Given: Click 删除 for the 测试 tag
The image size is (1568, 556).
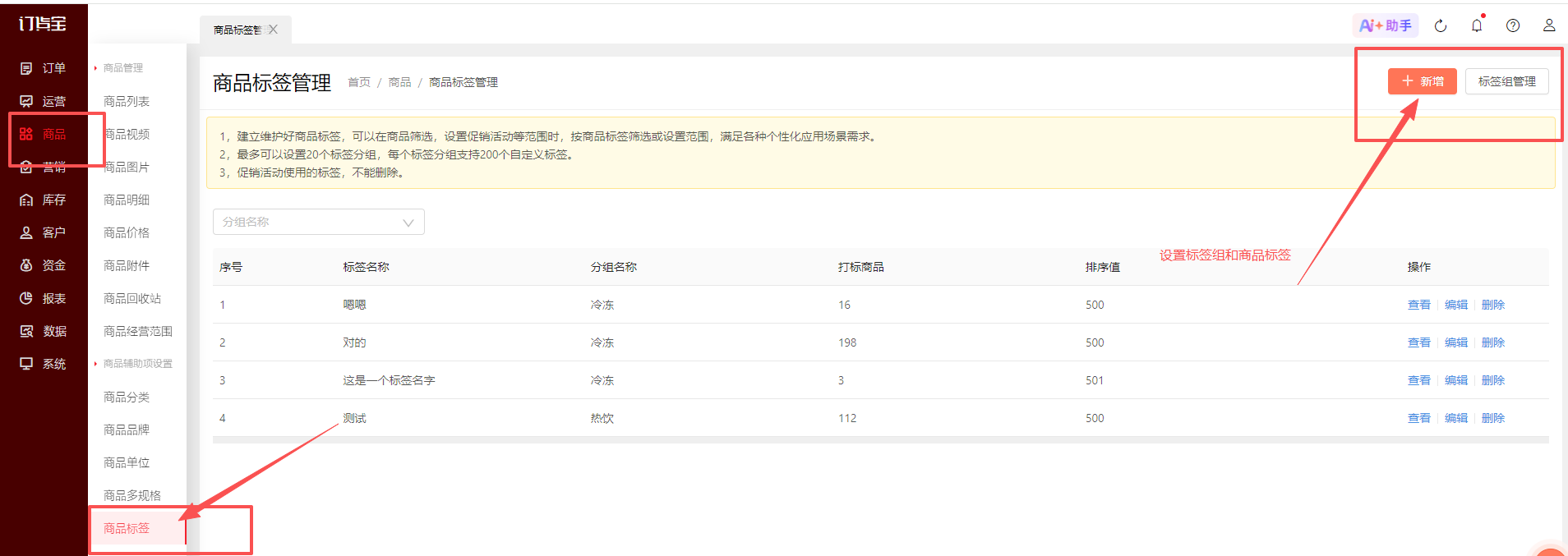Looking at the screenshot, I should pos(1493,418).
